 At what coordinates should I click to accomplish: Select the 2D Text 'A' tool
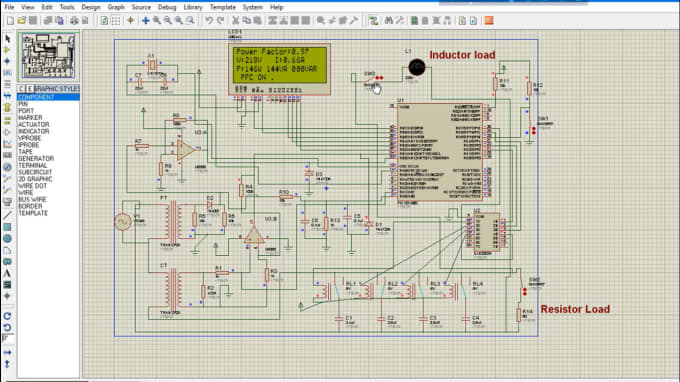click(7, 273)
